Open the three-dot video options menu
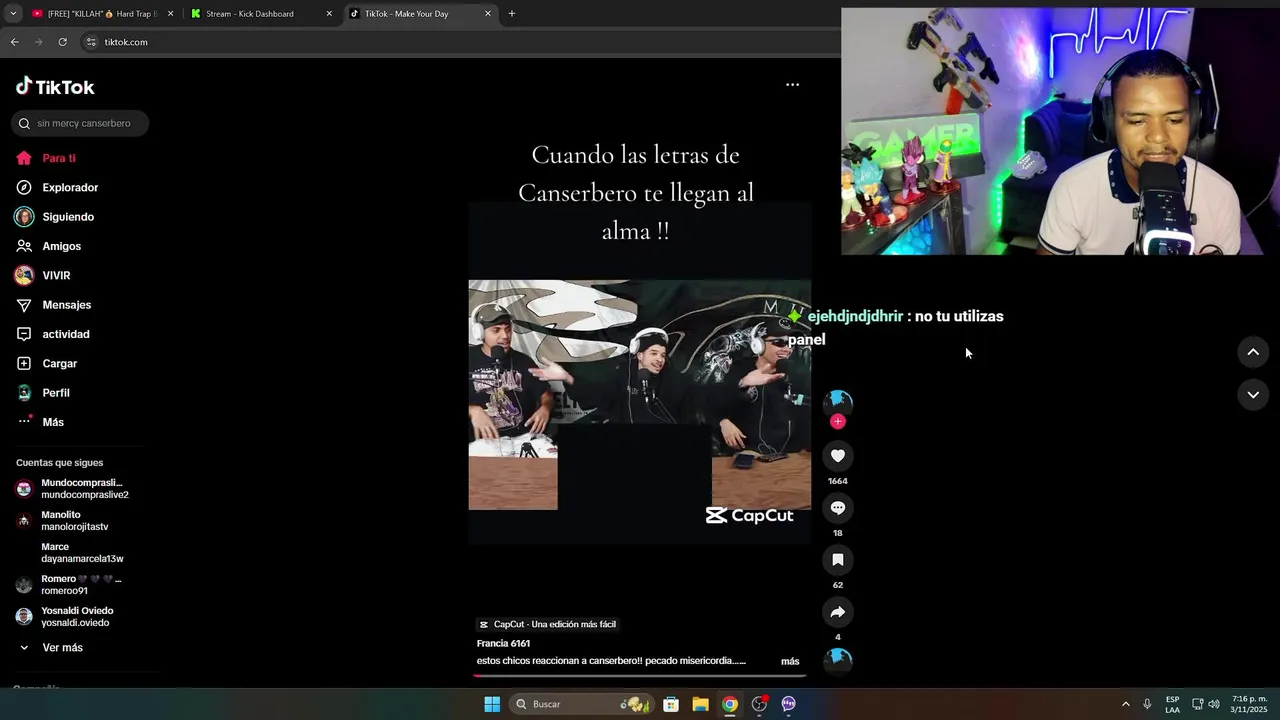Image resolution: width=1280 pixels, height=720 pixels. point(792,85)
